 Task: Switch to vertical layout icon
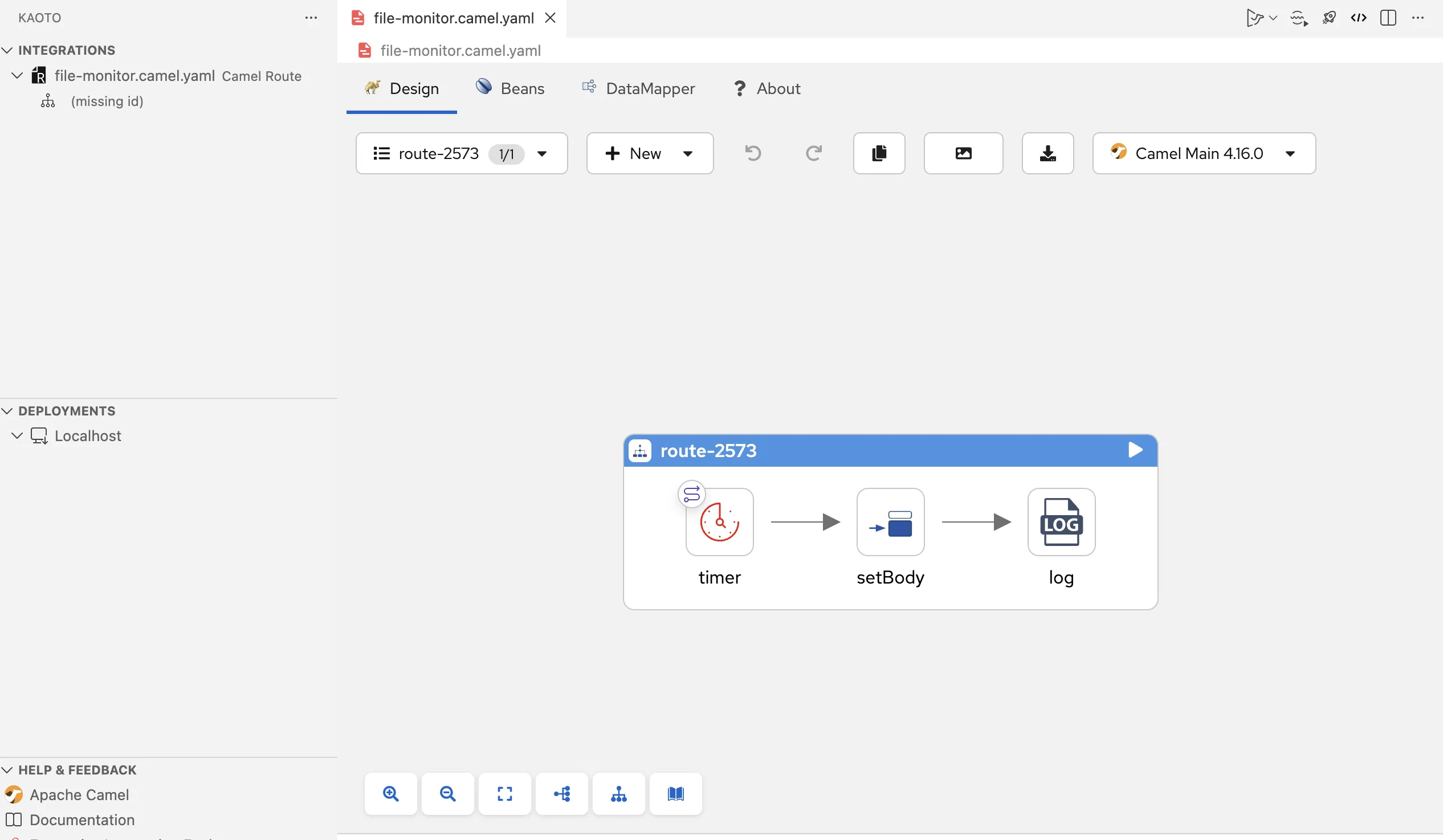click(x=618, y=794)
